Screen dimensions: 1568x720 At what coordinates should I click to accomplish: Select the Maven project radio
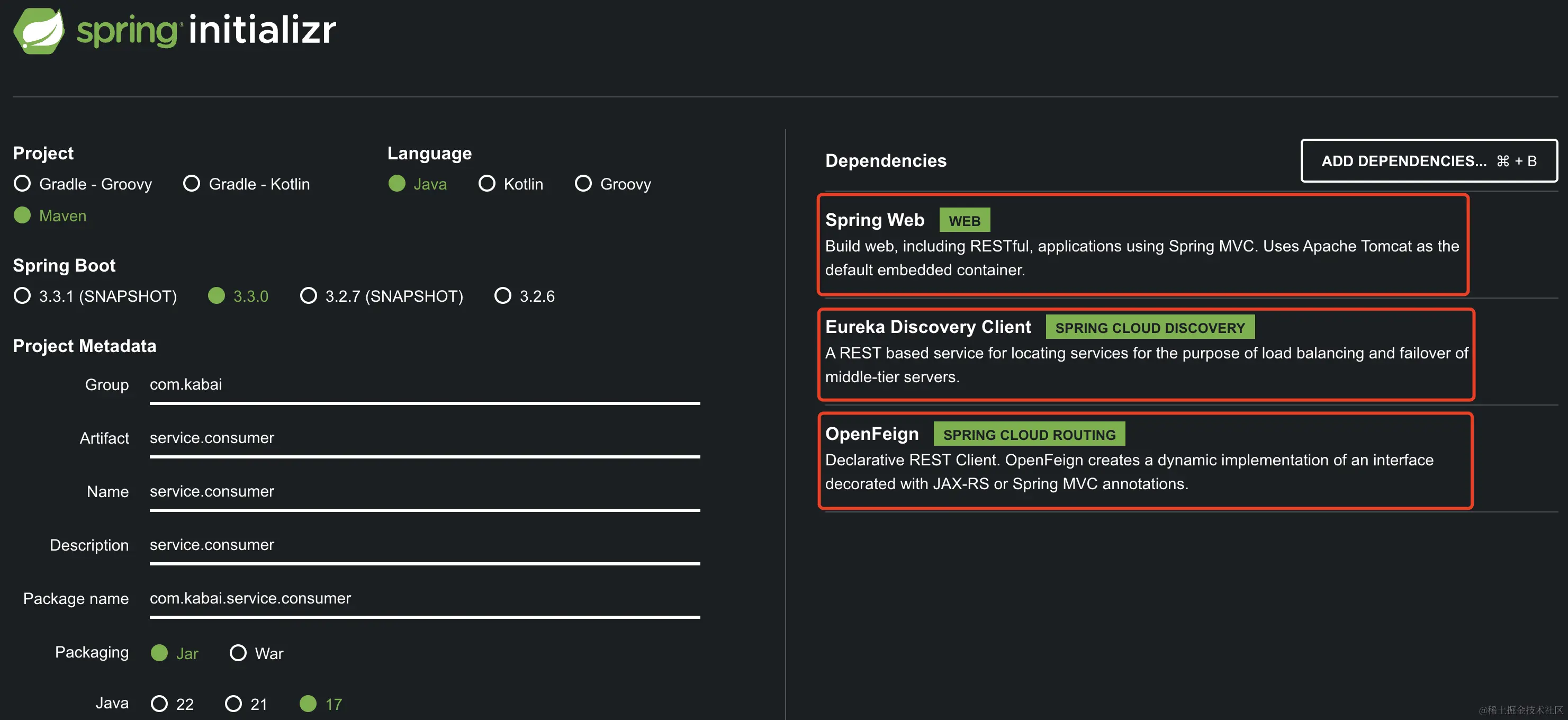pyautogui.click(x=23, y=215)
